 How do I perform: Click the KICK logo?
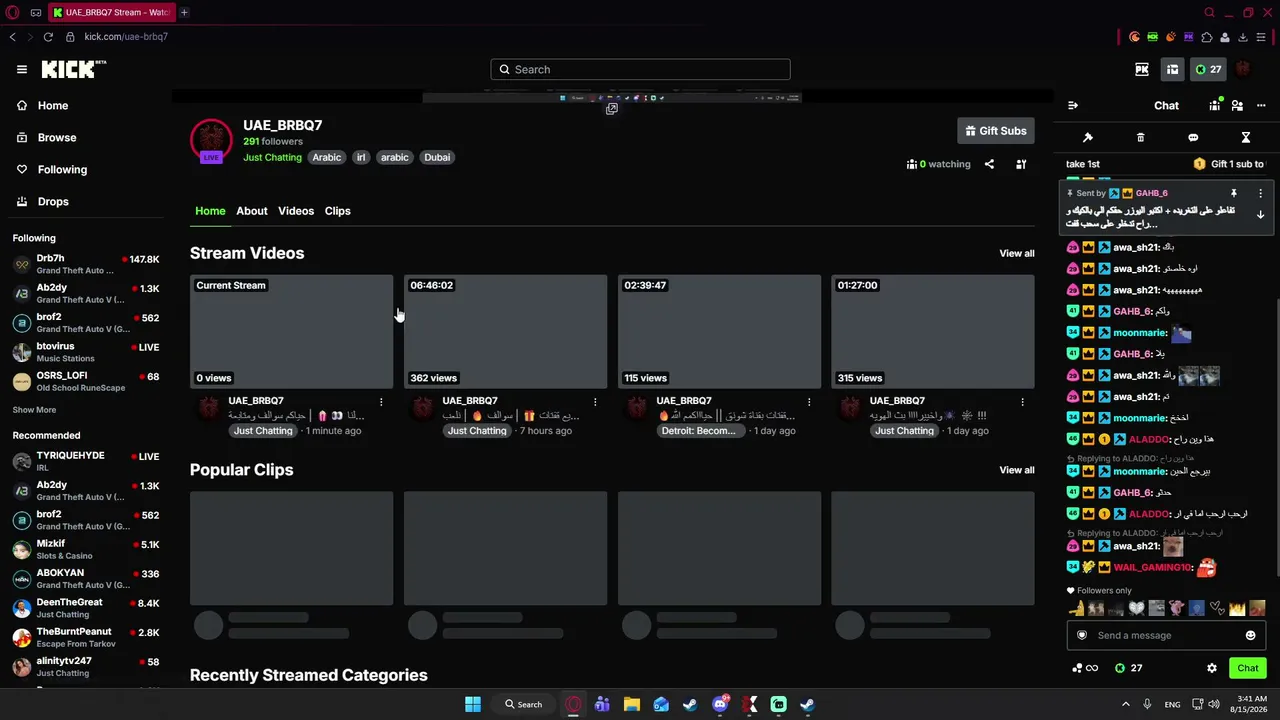pos(73,69)
